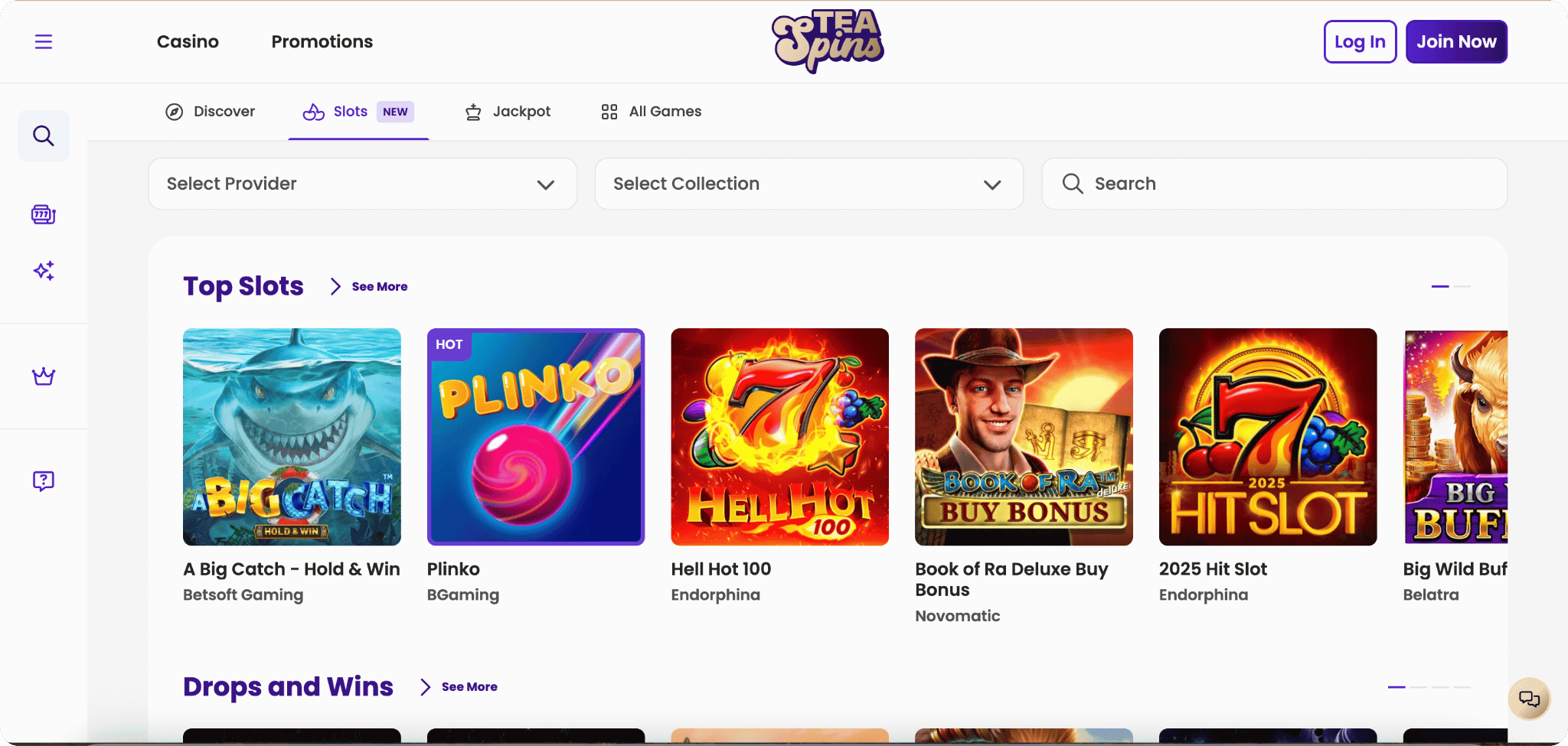Click the 'BGaming' provider label
1568x746 pixels.
pyautogui.click(x=463, y=595)
